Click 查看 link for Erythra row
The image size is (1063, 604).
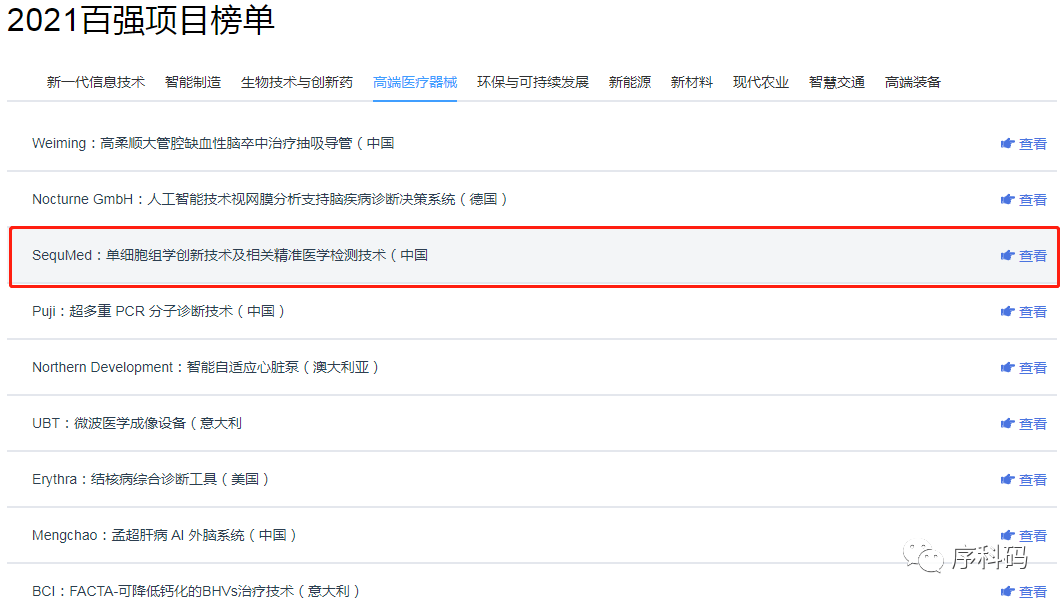point(1032,480)
